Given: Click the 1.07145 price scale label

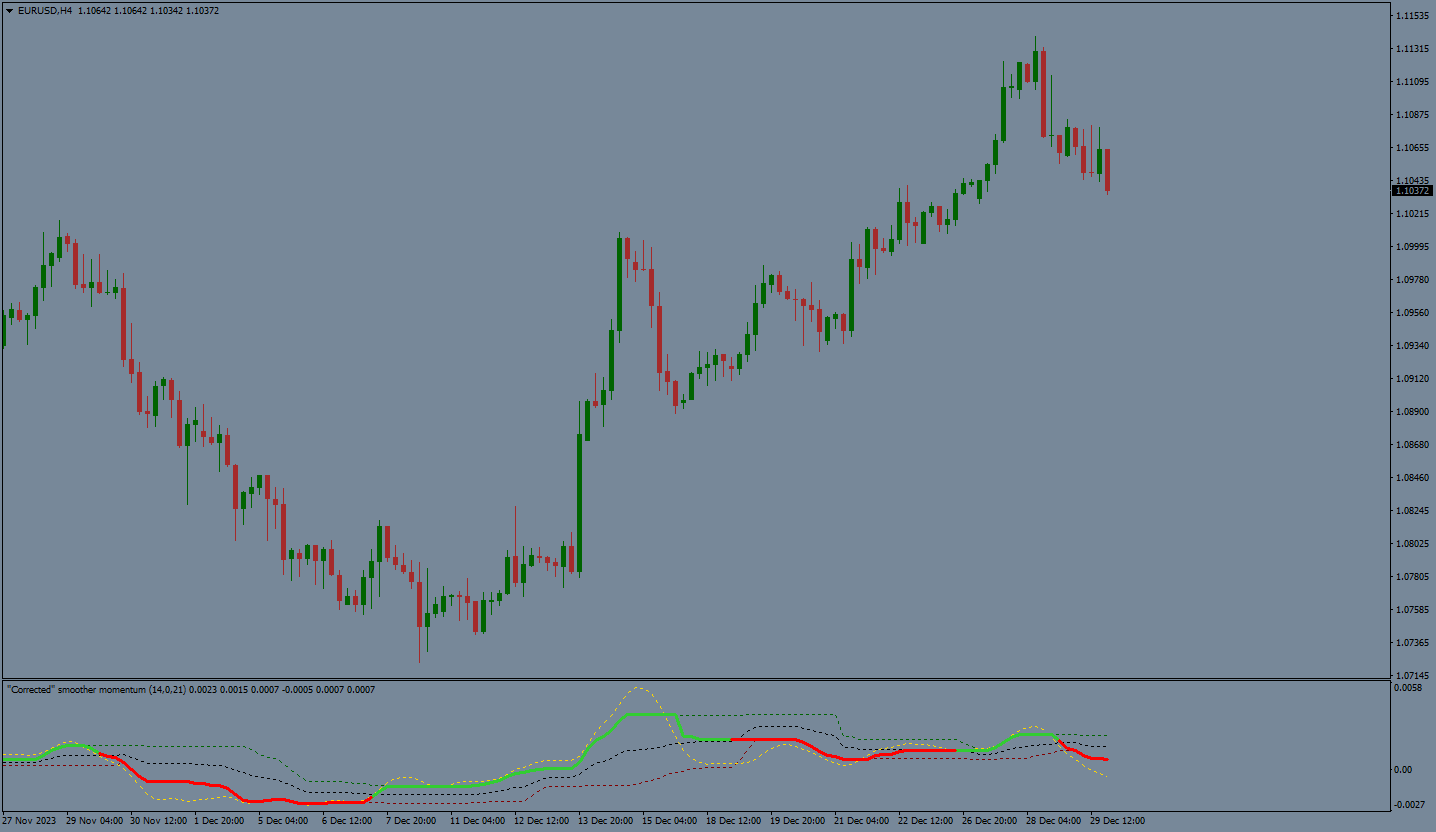Looking at the screenshot, I should tap(1414, 676).
